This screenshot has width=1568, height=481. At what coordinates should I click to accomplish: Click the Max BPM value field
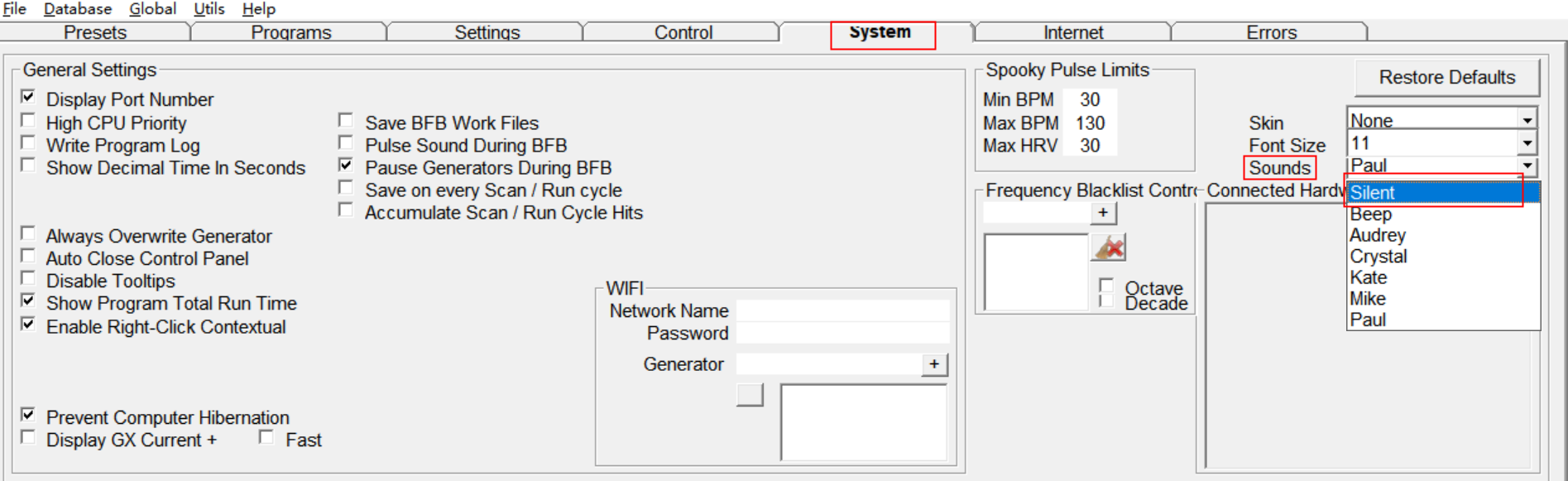click(x=1090, y=123)
